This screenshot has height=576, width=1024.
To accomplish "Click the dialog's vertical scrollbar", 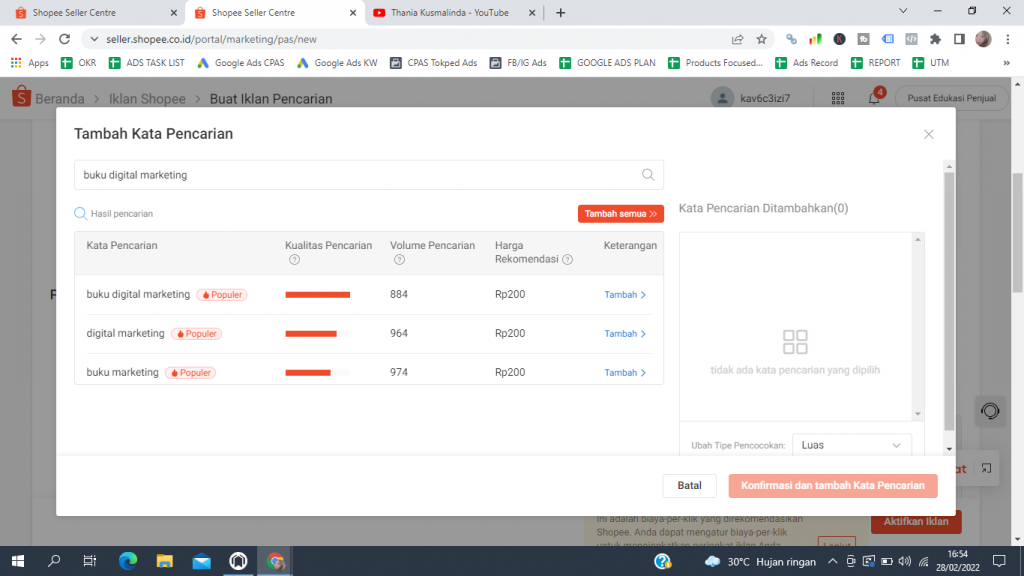I will pyautogui.click(x=949, y=300).
